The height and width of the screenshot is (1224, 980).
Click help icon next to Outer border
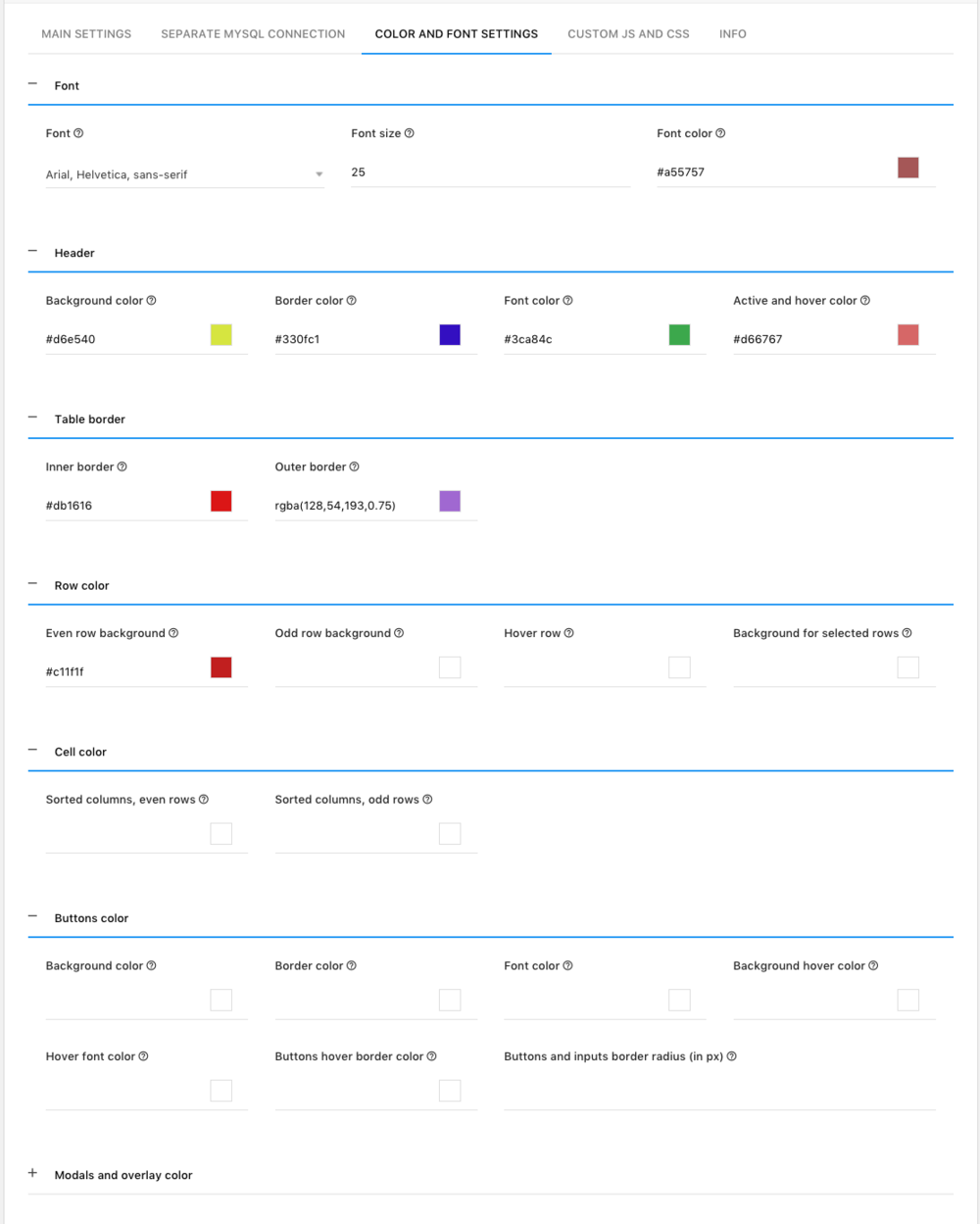(x=355, y=467)
